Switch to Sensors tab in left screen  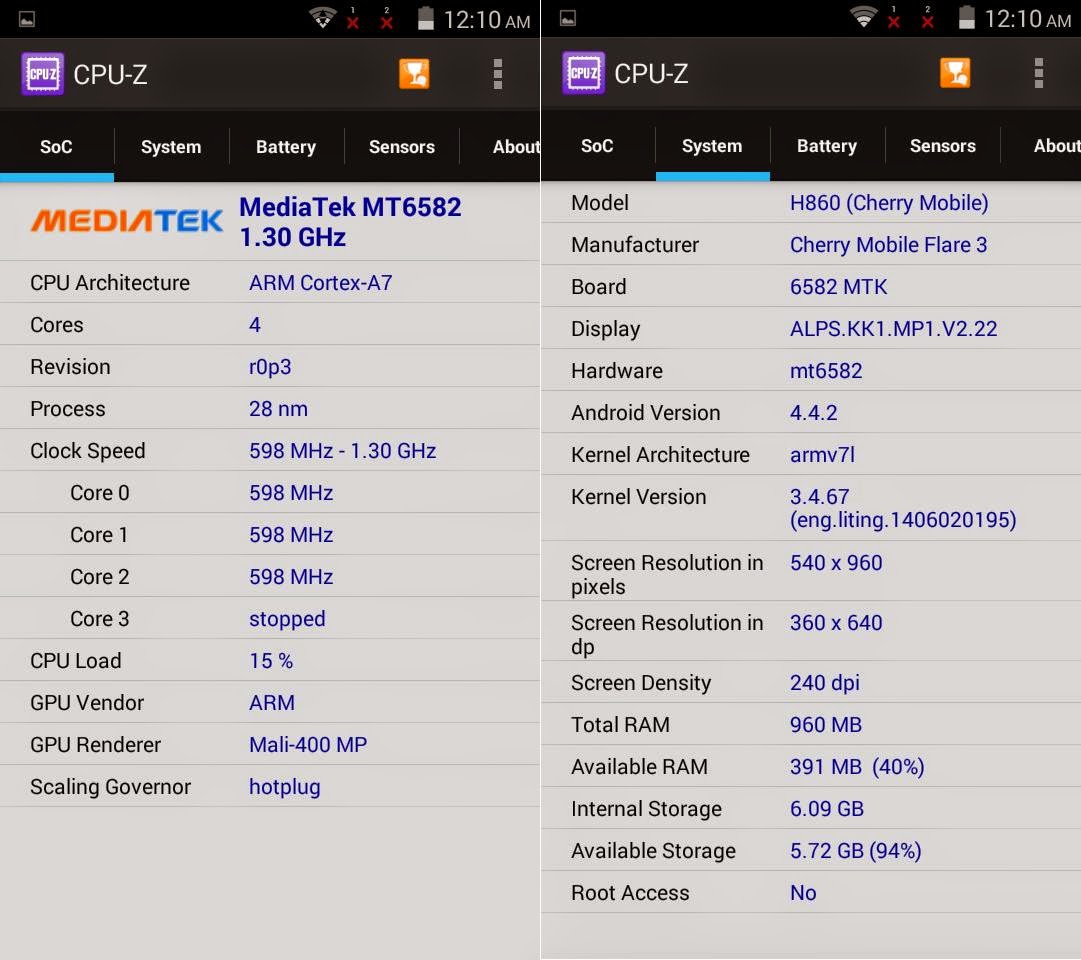coord(402,147)
